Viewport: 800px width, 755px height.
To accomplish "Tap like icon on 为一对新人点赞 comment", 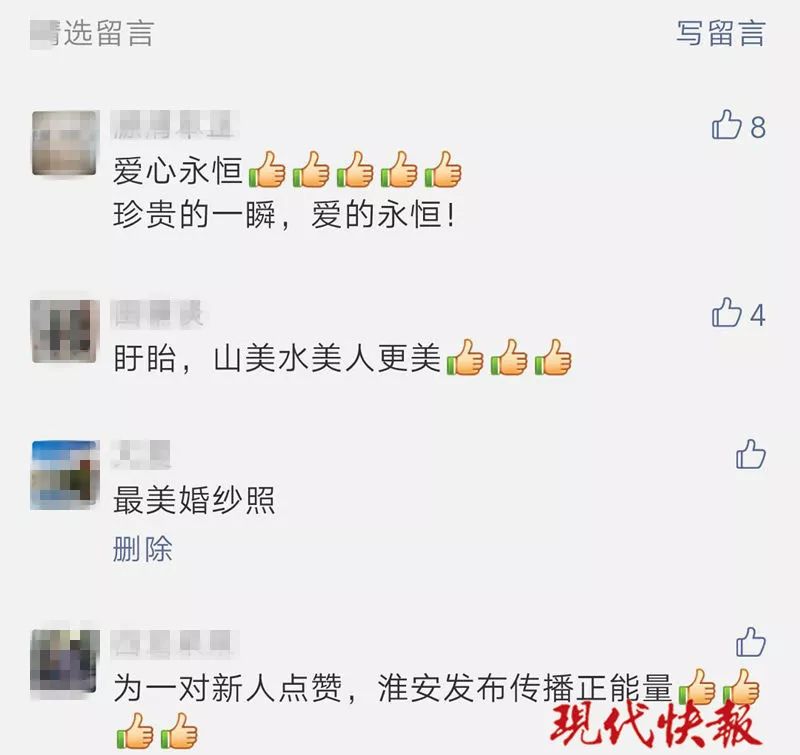I will pos(751,641).
